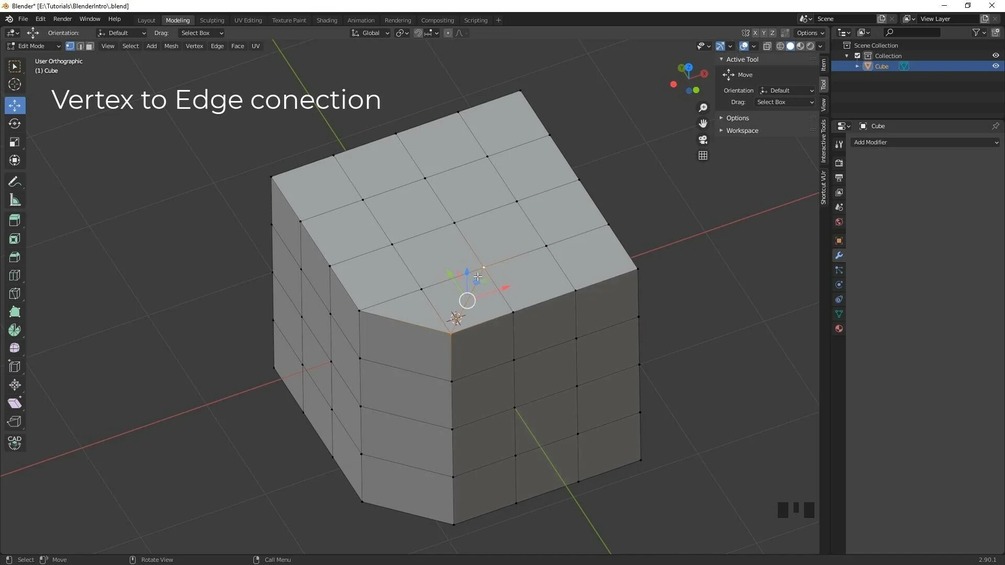The height and width of the screenshot is (565, 1005).
Task: Open Global transform orientation dropdown
Action: [x=370, y=33]
